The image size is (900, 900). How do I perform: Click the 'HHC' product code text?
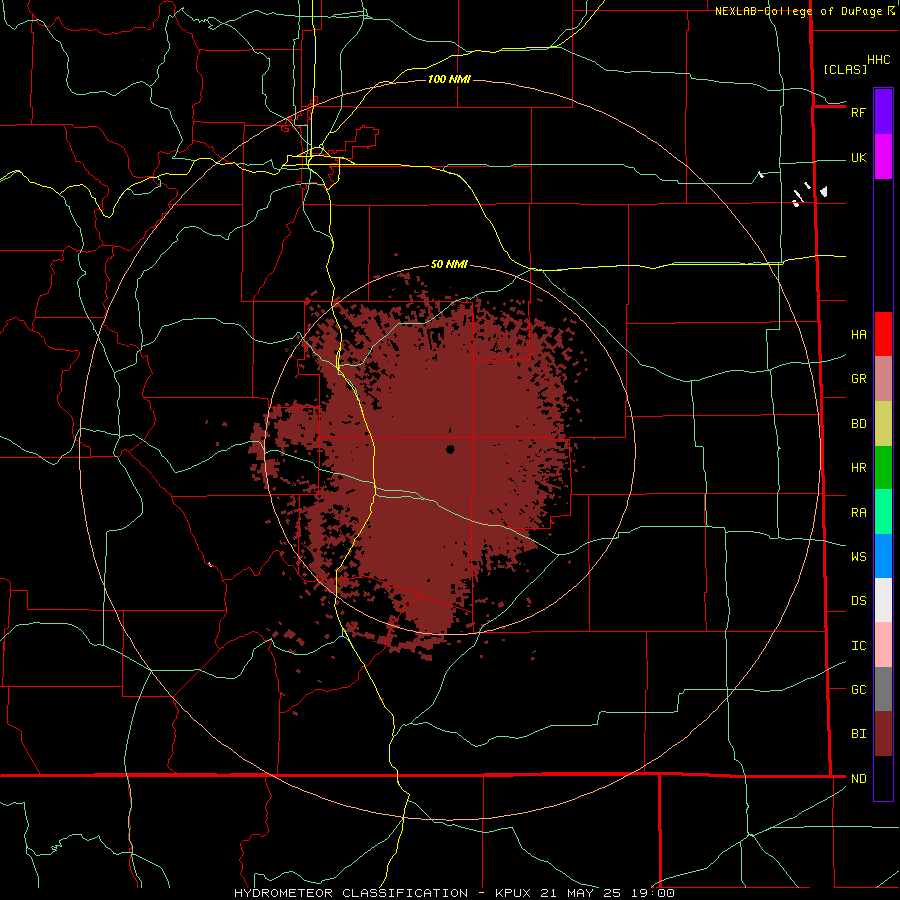(x=878, y=60)
